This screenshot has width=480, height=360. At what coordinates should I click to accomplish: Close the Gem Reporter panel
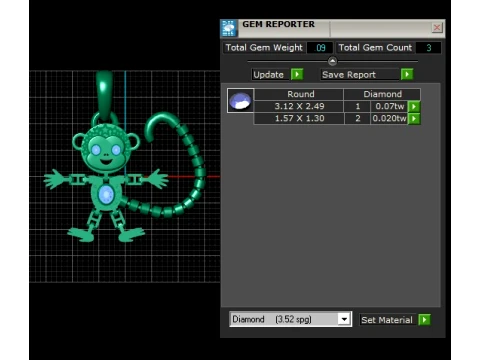pyautogui.click(x=437, y=28)
